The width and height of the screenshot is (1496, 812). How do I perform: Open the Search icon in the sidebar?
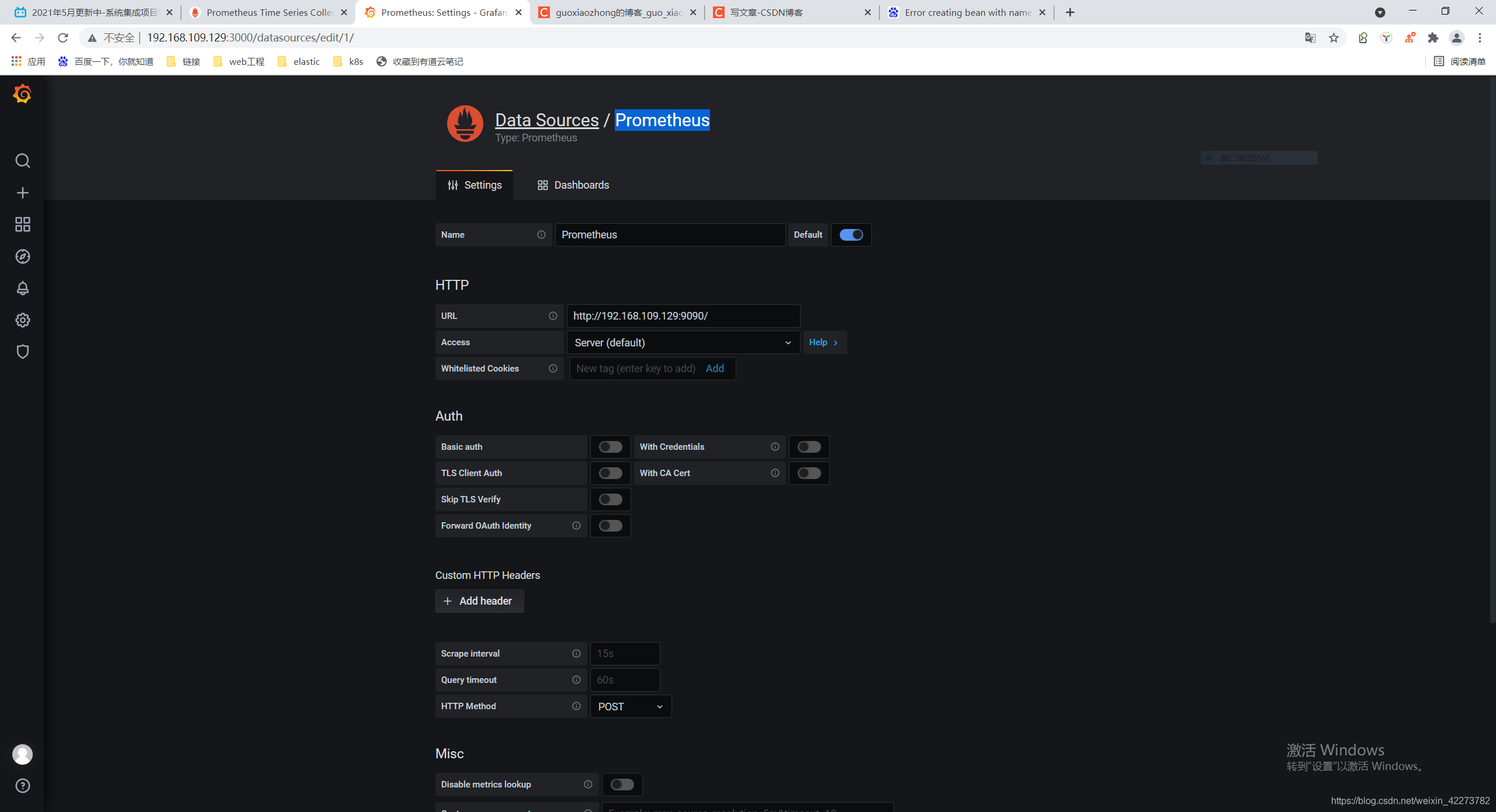pyautogui.click(x=22, y=161)
